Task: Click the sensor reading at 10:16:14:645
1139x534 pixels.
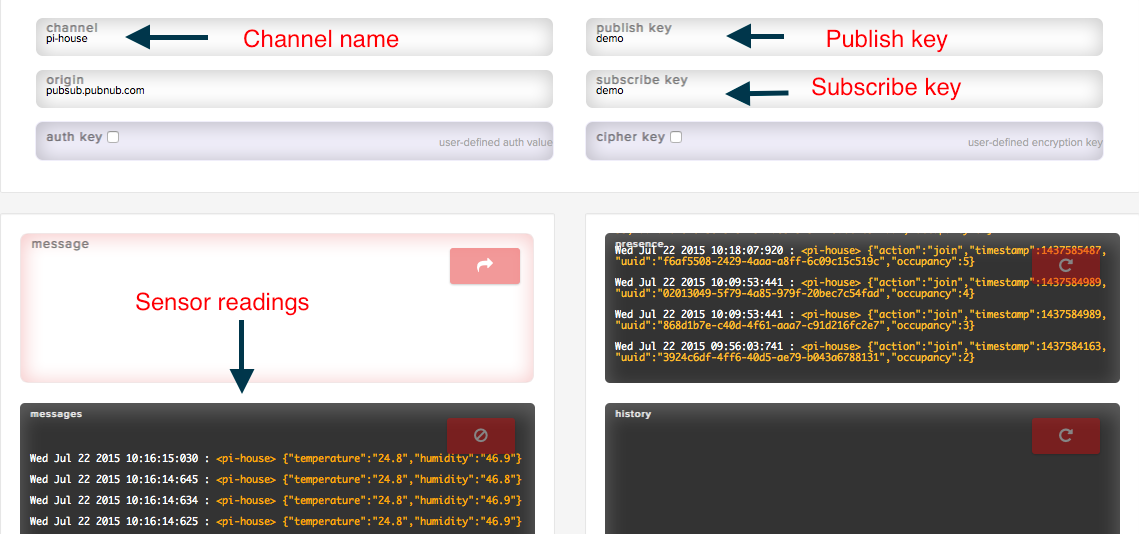Action: coord(275,479)
